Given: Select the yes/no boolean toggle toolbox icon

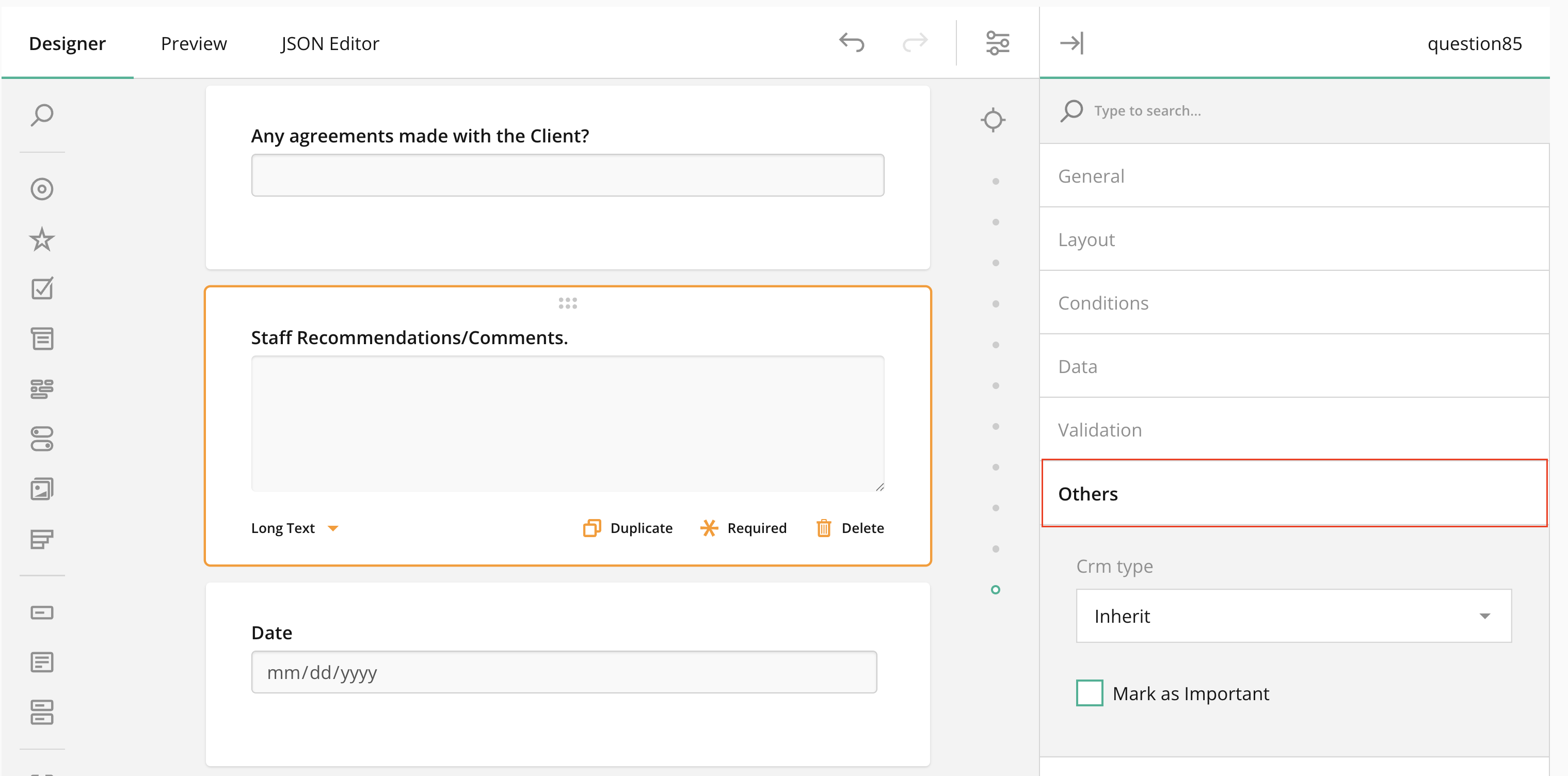Looking at the screenshot, I should point(42,438).
